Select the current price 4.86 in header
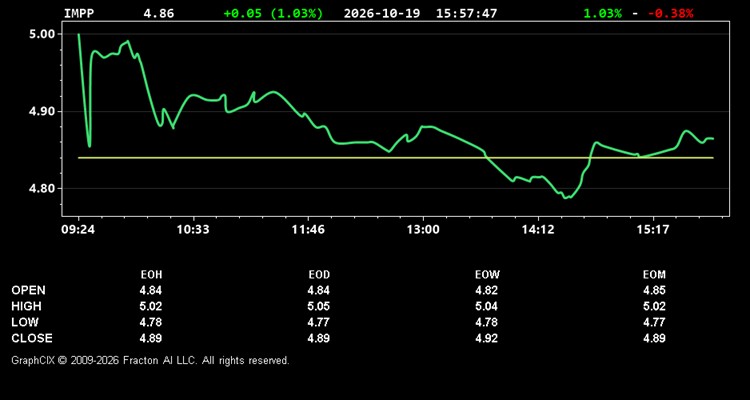The image size is (750, 400). [x=159, y=13]
